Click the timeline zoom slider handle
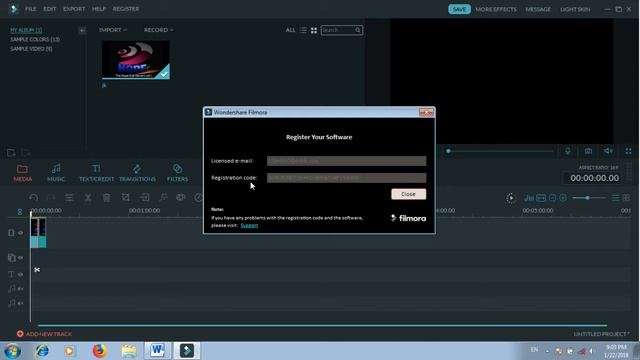Screen dimensions: 640x360 587,198
